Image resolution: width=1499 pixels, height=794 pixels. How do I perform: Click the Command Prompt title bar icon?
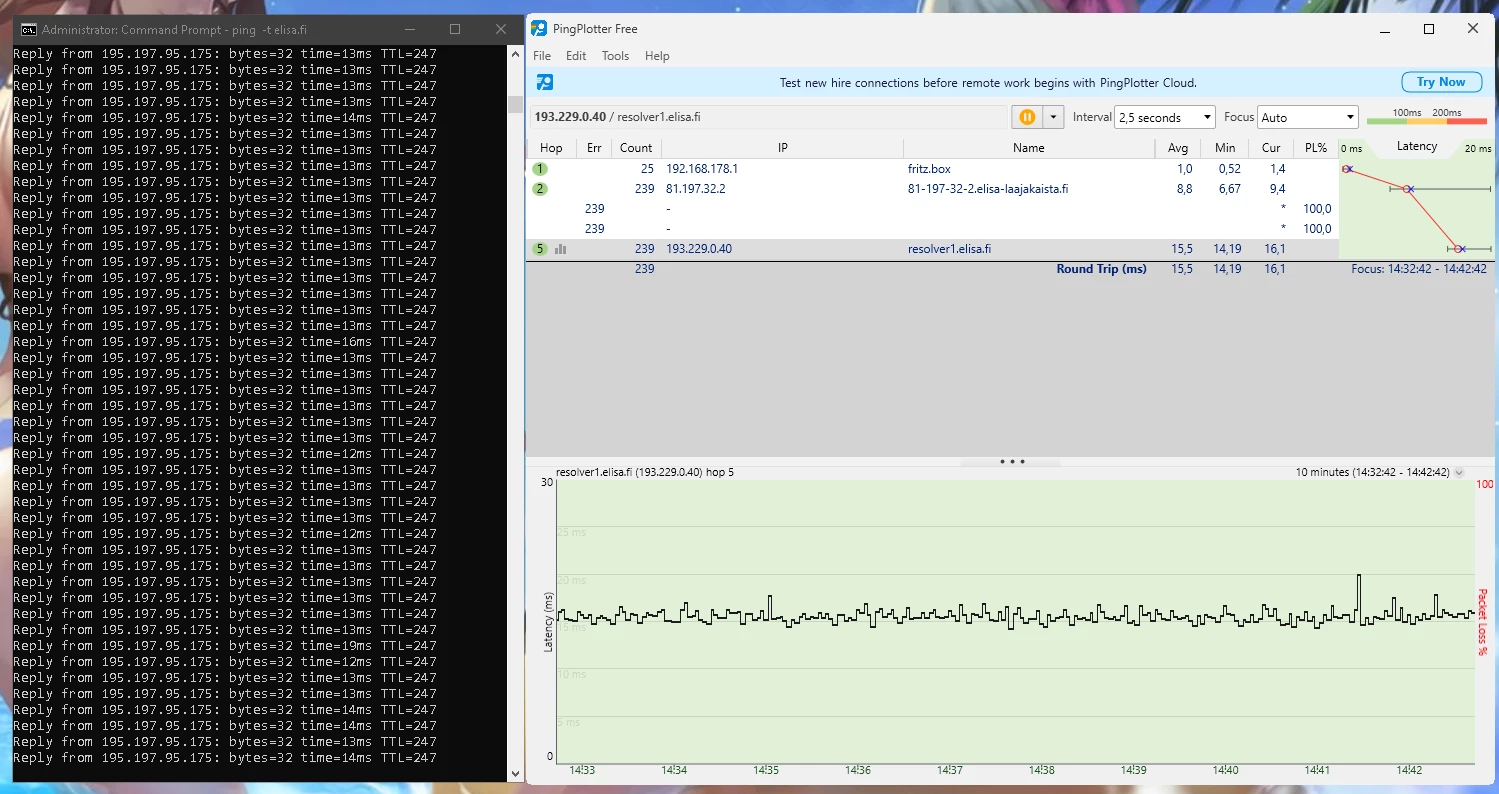tap(29, 30)
